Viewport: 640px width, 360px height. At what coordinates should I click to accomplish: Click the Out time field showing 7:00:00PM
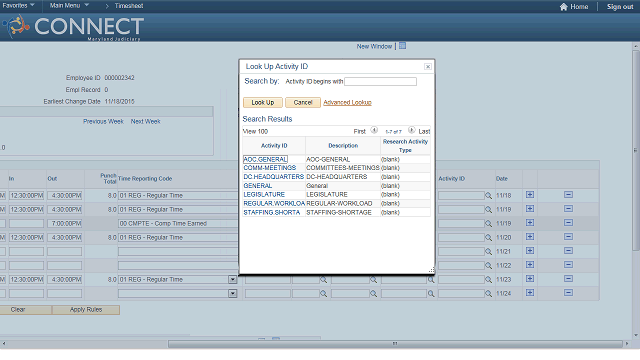coord(64,224)
